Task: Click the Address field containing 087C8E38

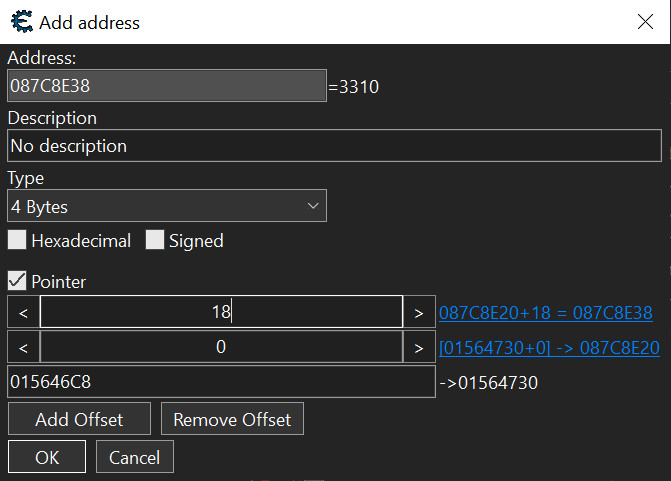Action: [x=166, y=86]
